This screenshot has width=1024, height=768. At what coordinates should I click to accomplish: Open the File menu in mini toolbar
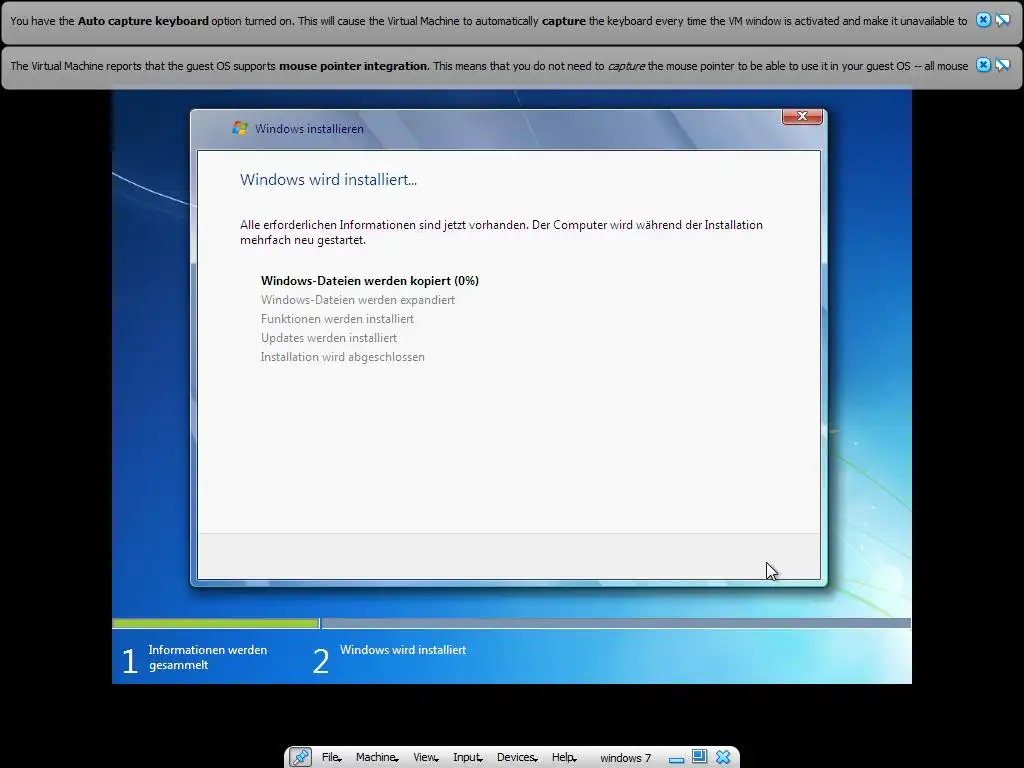pyautogui.click(x=332, y=757)
